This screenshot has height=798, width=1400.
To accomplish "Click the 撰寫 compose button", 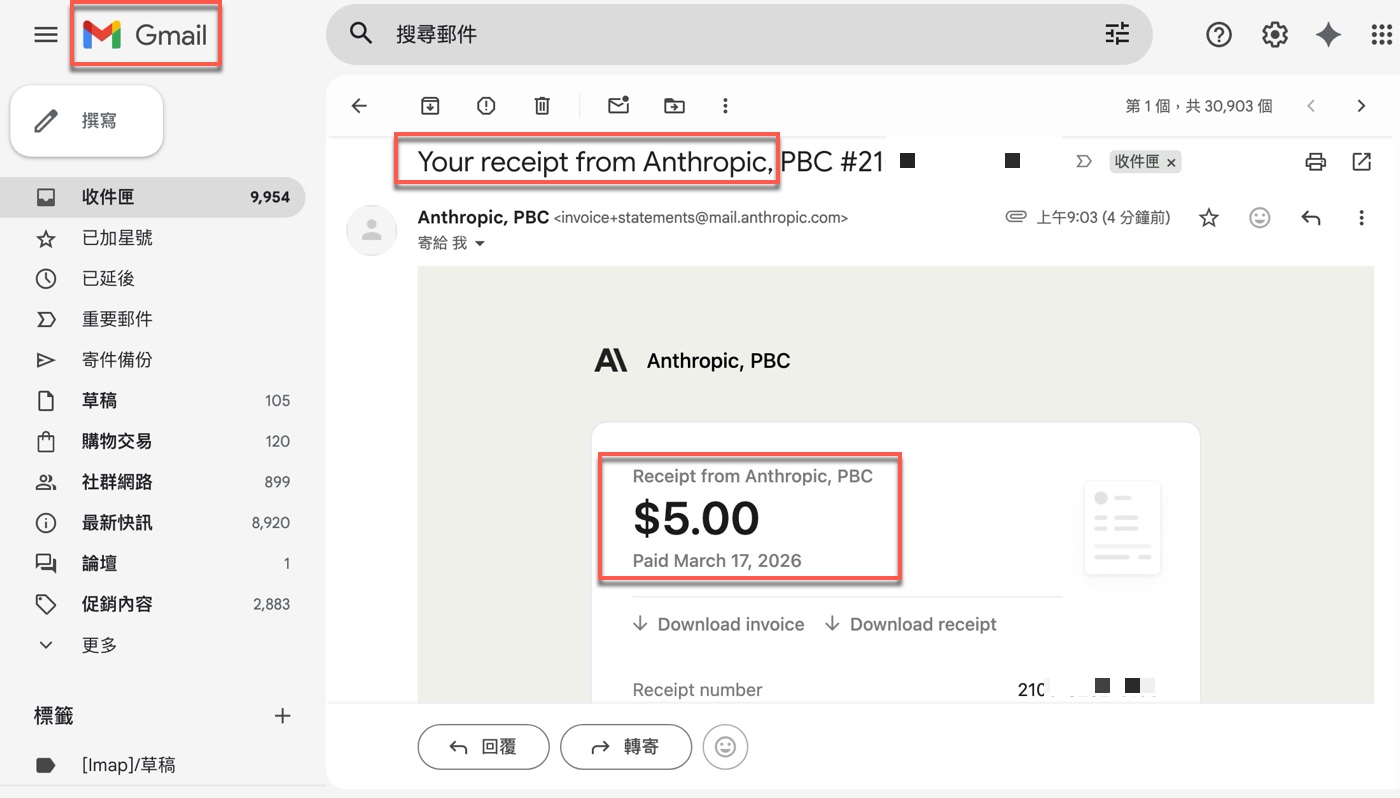I will [87, 121].
